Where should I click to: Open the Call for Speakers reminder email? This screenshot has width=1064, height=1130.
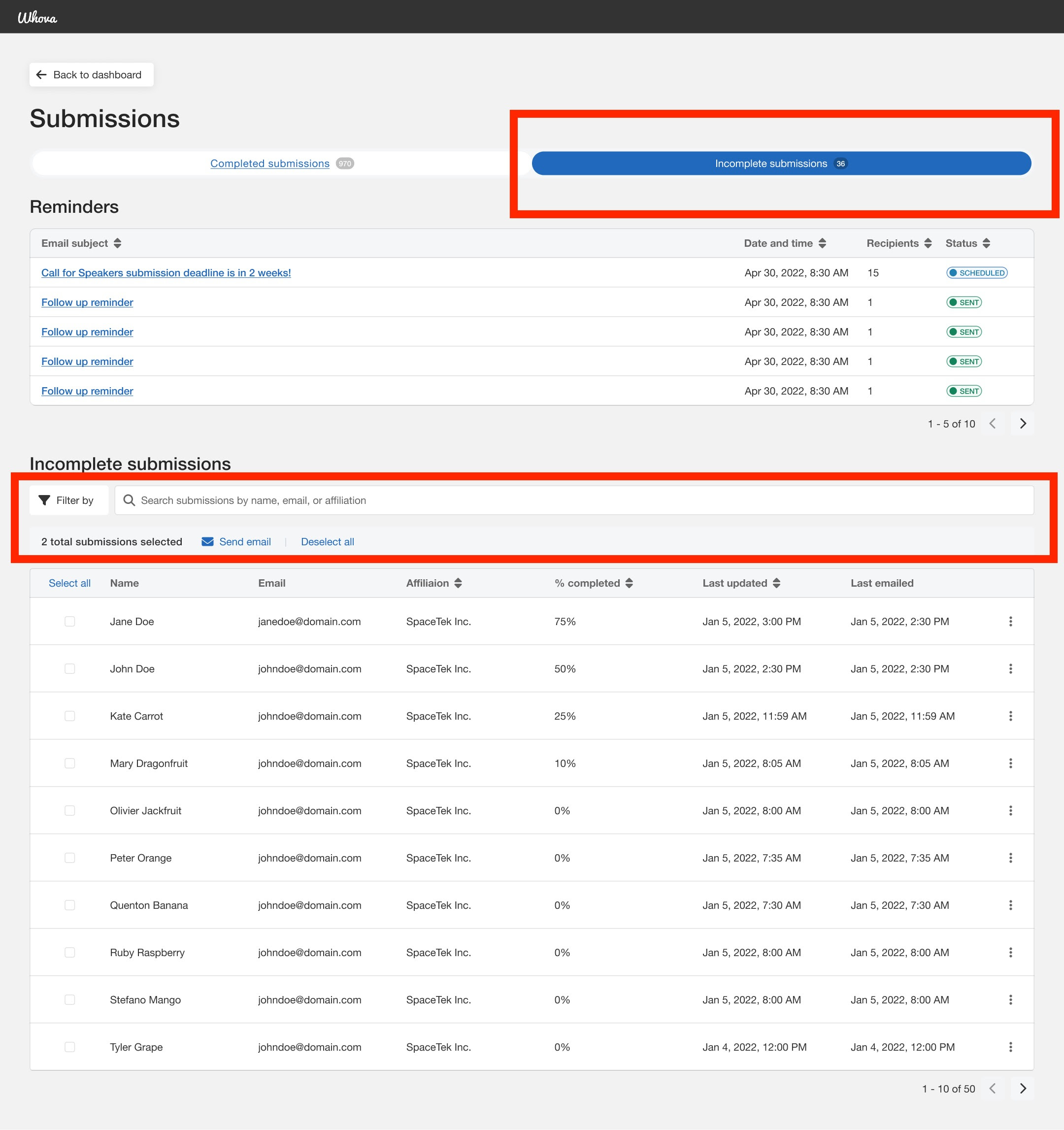pos(166,273)
